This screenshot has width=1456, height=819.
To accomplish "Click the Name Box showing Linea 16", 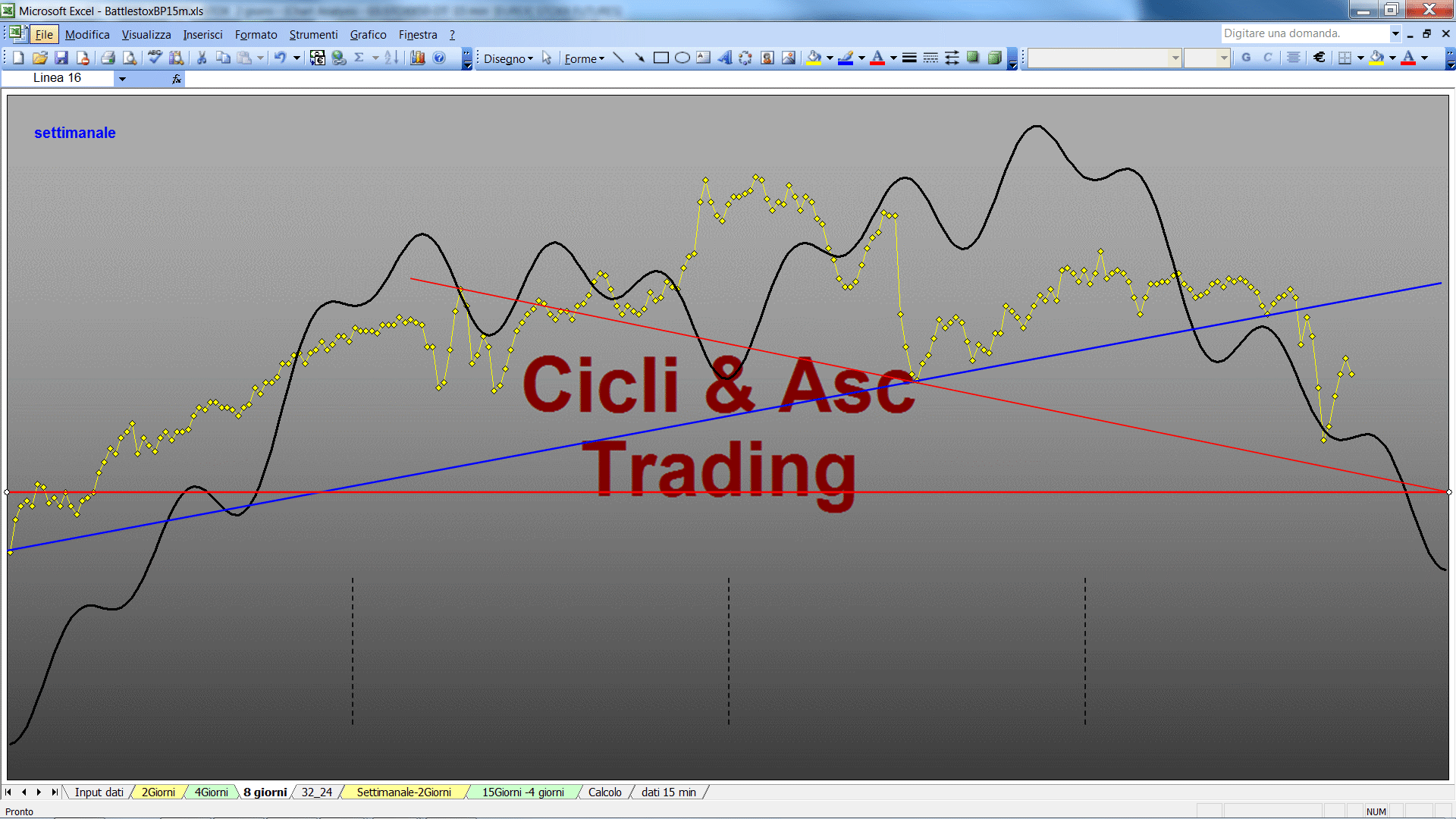I will [x=58, y=78].
